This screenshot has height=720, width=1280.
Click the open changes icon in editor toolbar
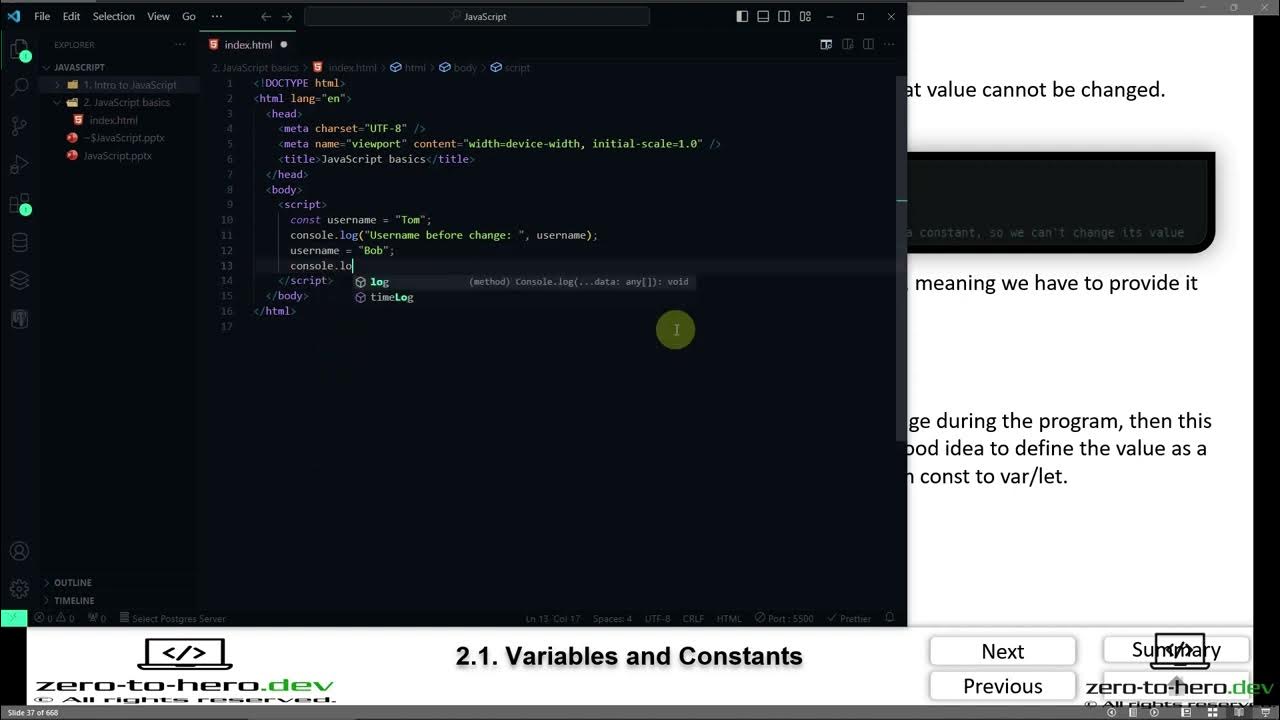[848, 45]
